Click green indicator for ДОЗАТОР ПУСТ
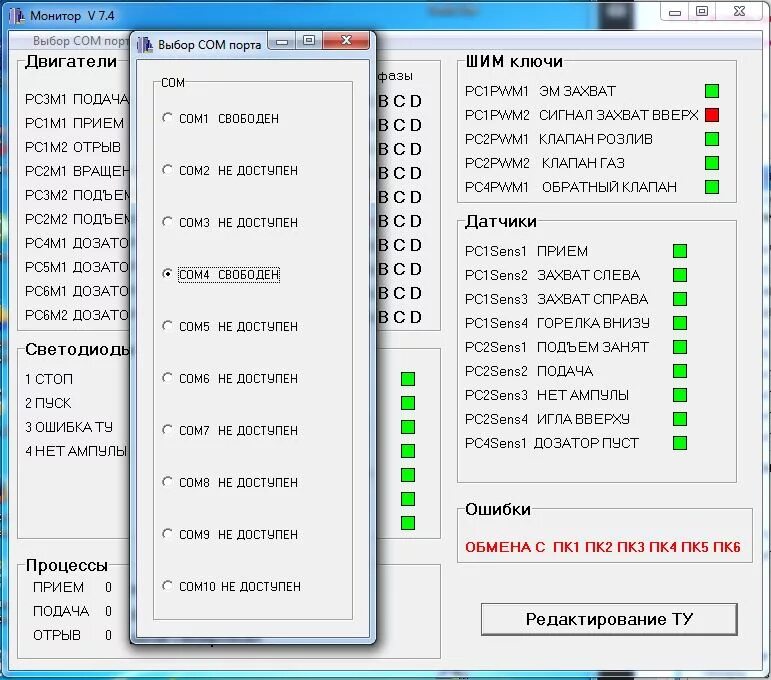Screen dimensions: 771x680 [x=680, y=443]
